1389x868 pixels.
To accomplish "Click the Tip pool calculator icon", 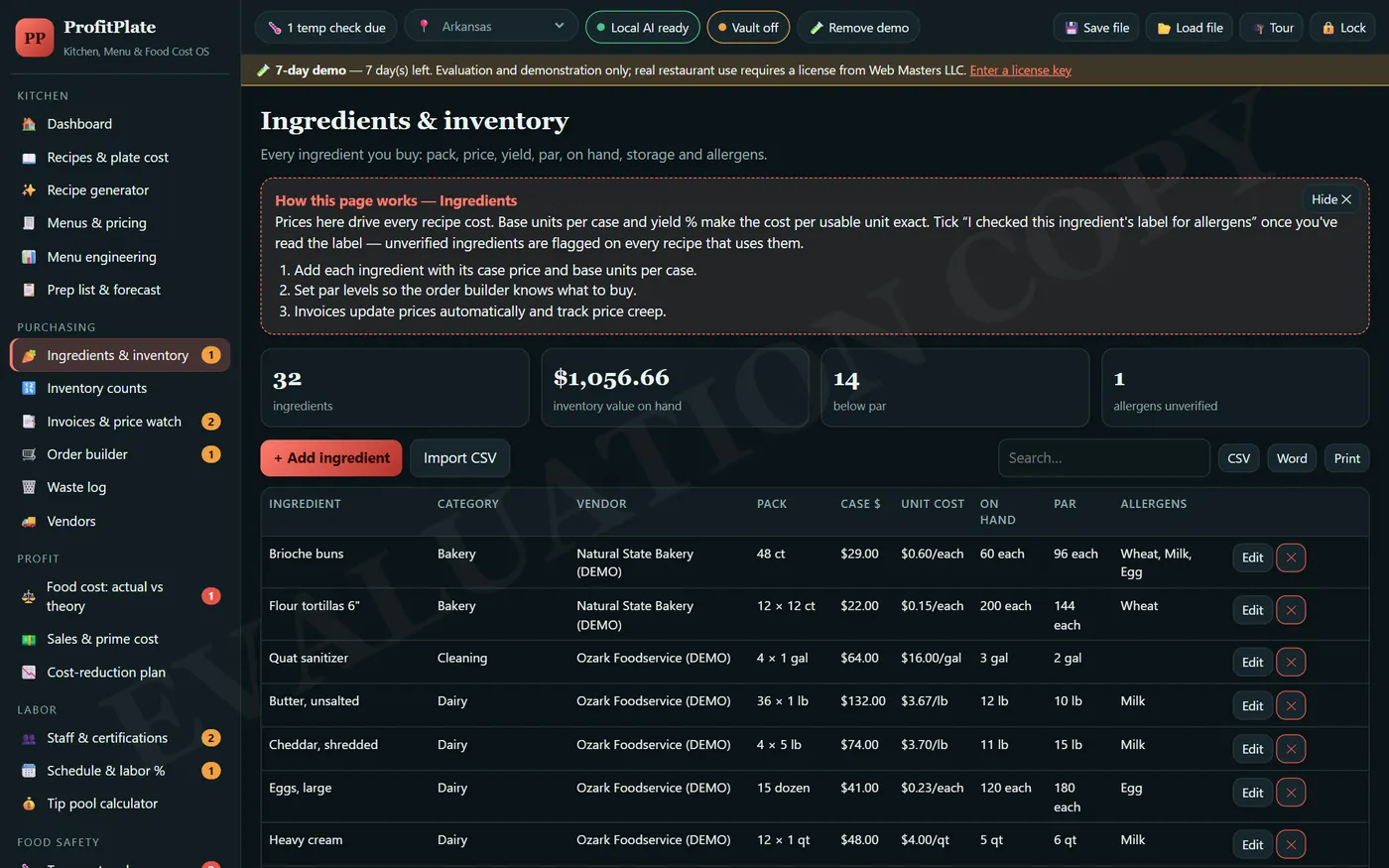I will [x=29, y=804].
